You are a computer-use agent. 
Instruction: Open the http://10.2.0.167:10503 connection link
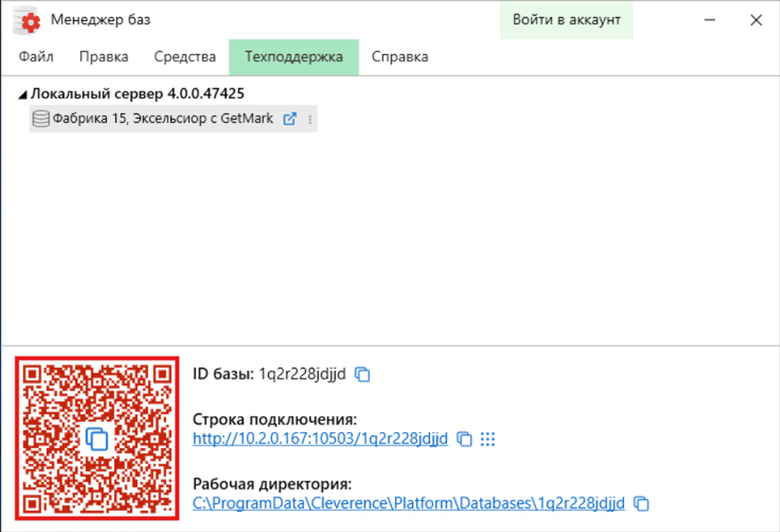pos(320,438)
